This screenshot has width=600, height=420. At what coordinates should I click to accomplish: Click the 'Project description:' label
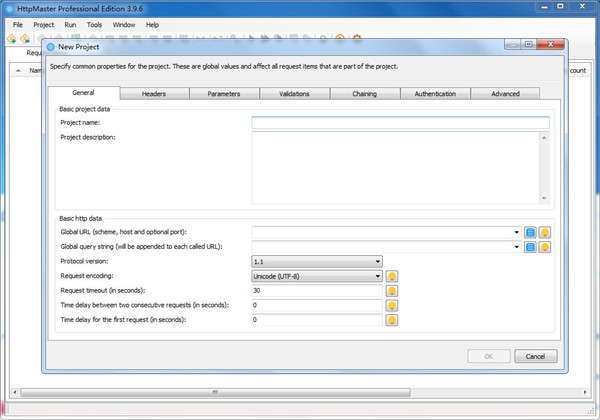[88, 137]
